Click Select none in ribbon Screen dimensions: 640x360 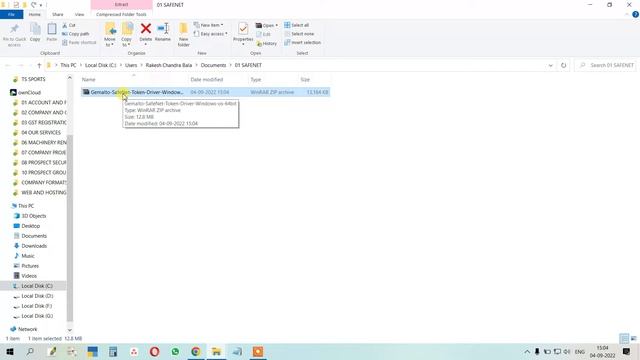tap(299, 34)
